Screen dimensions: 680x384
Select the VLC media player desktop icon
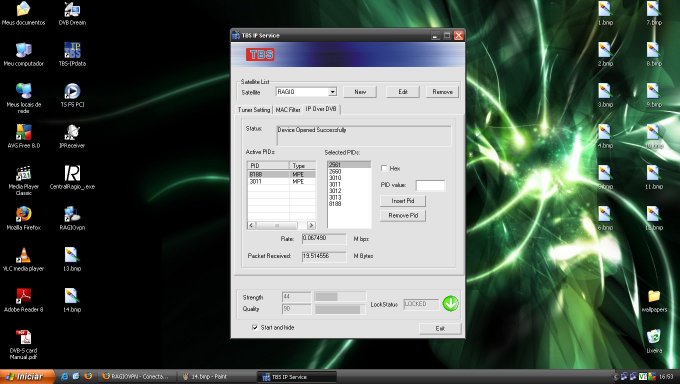tap(23, 259)
